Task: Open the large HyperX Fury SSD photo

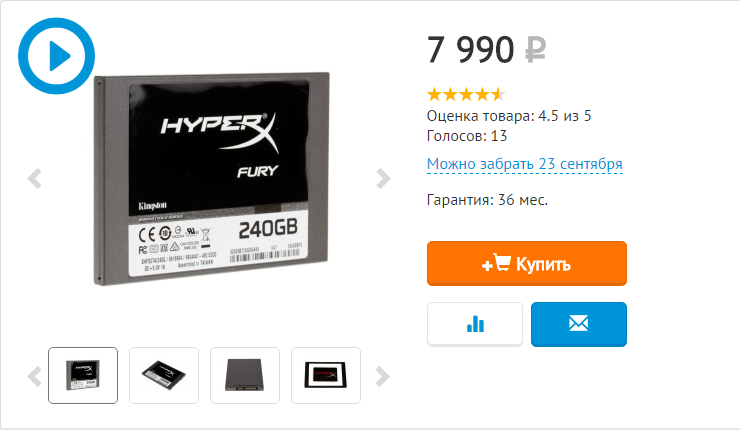Action: (211, 178)
